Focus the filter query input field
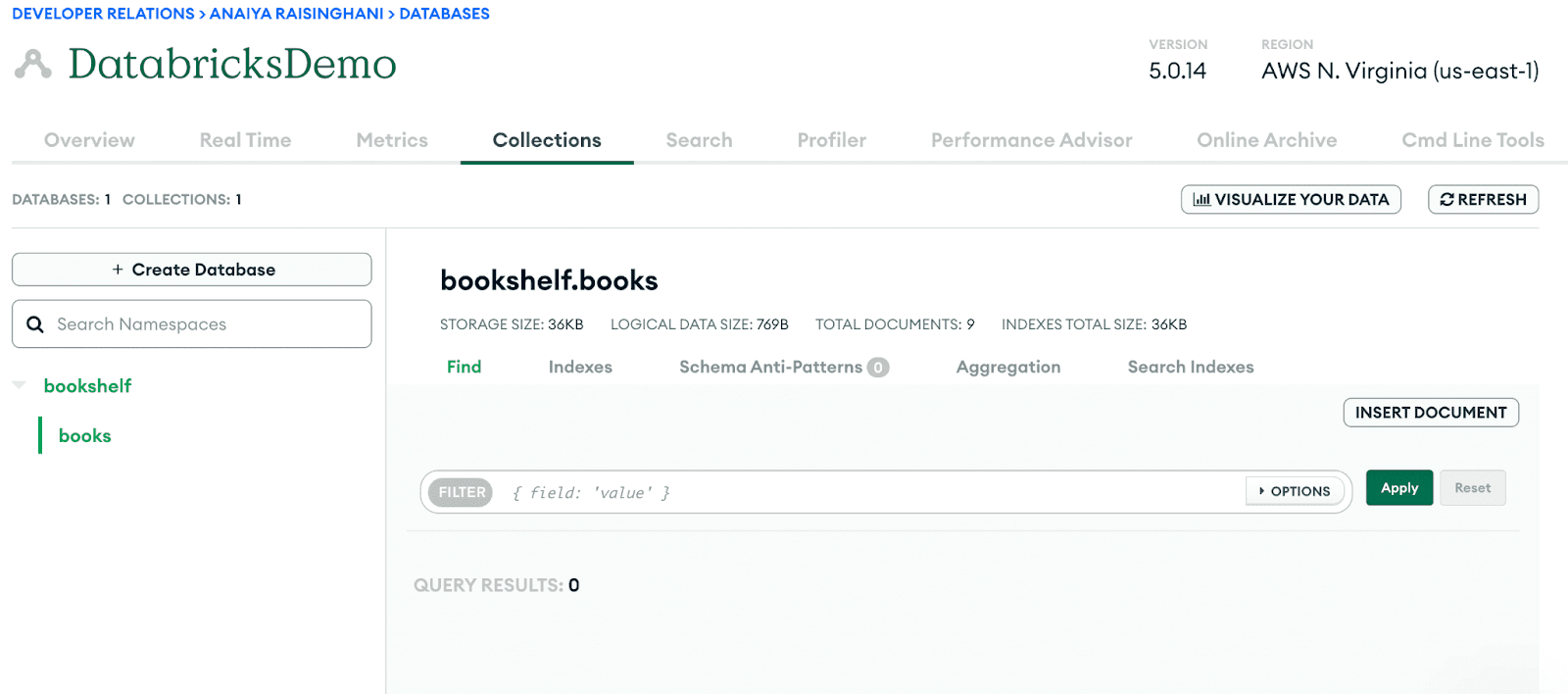Screen dimensions: 1568x694 point(862,492)
